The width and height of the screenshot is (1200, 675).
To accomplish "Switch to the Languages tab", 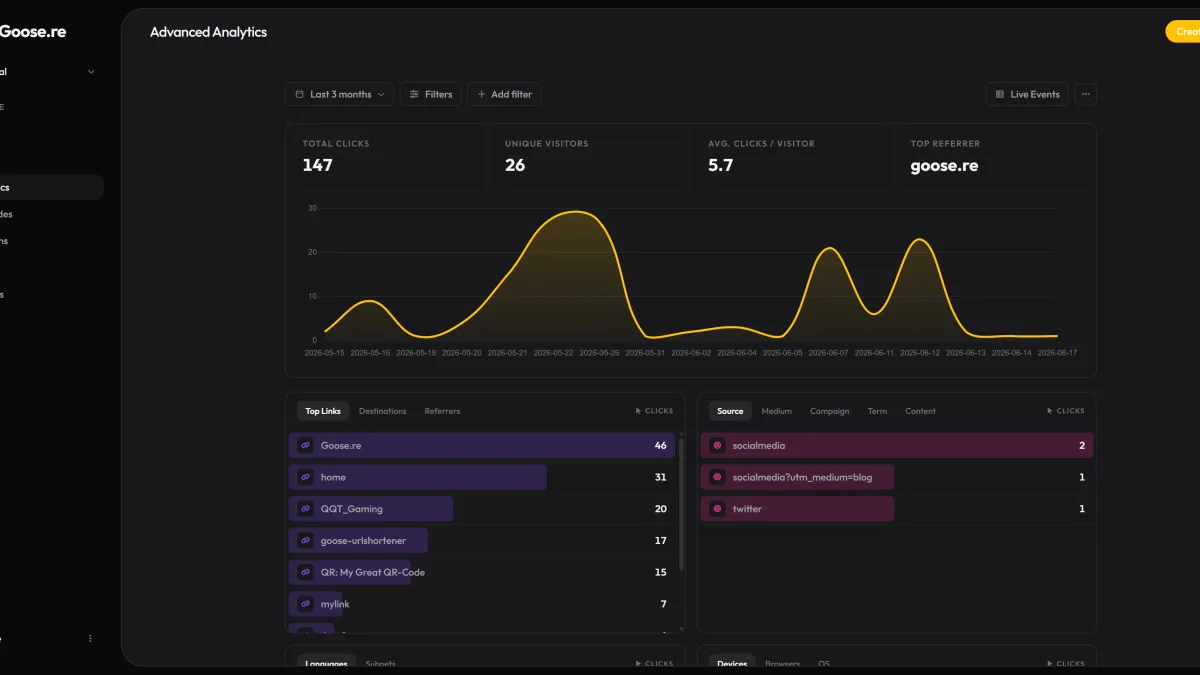I will click(326, 664).
